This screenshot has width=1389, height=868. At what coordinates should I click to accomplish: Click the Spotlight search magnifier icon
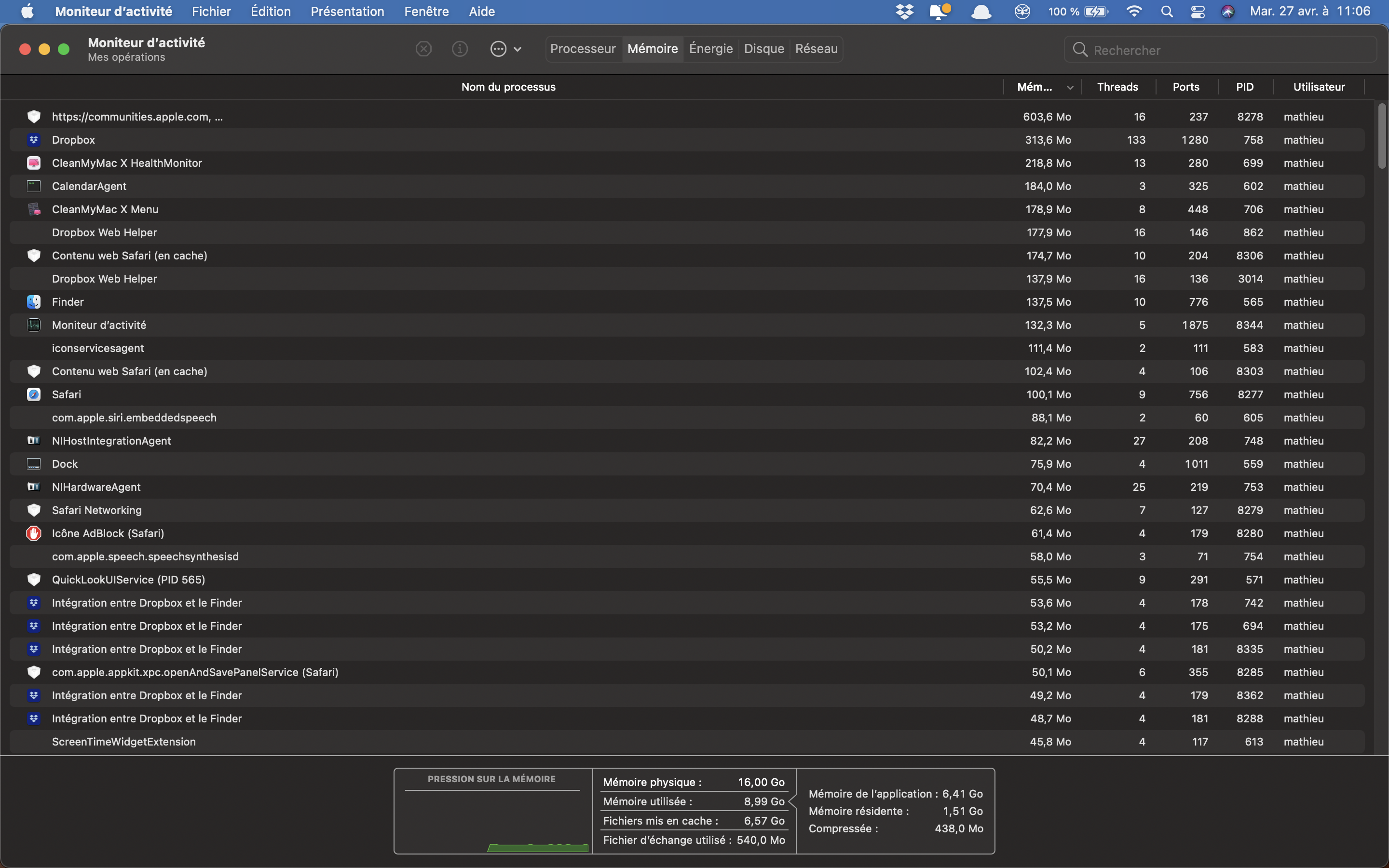click(1166, 12)
